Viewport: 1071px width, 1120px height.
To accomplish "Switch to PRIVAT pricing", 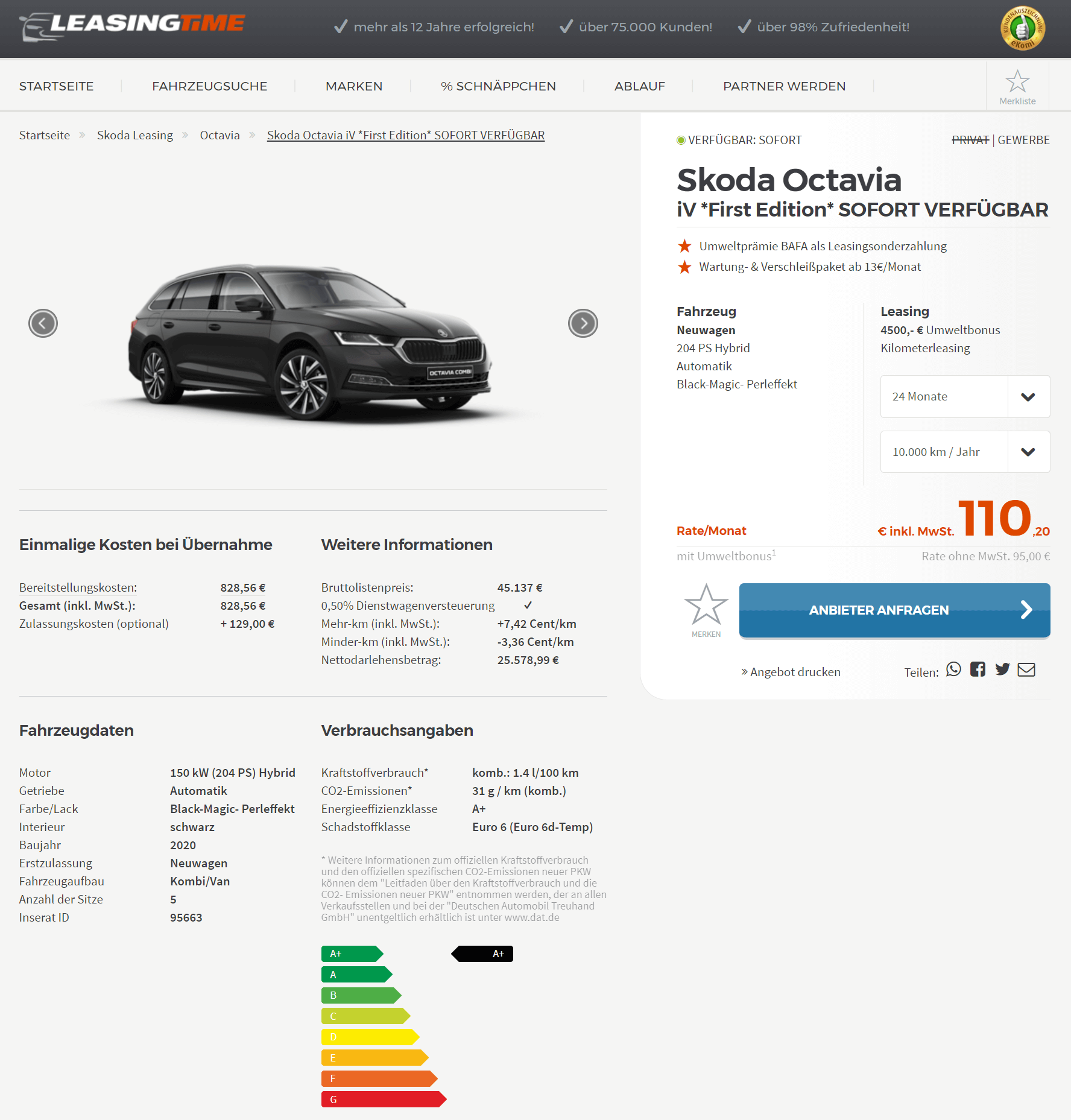I will tap(970, 140).
